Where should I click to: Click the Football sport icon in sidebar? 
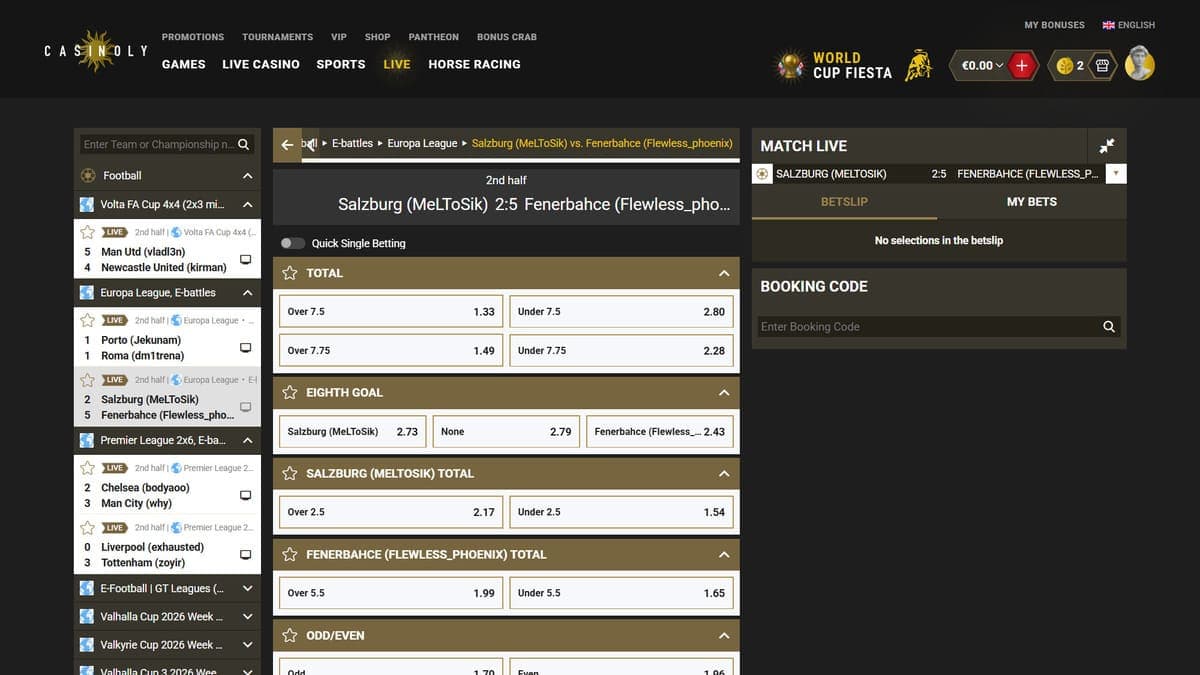click(89, 175)
